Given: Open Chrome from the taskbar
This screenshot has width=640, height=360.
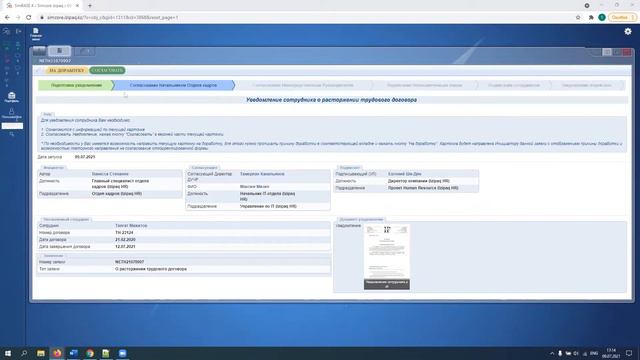Looking at the screenshot, I should click(90, 353).
